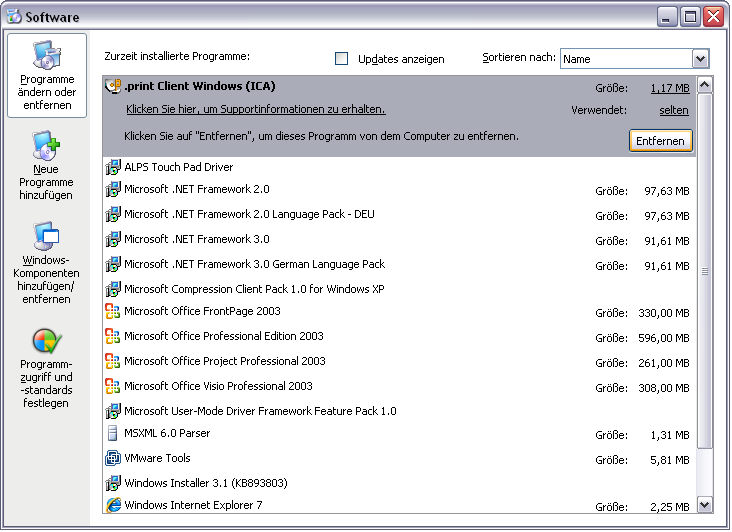Click the Windows Internet Explorer 7 icon
This screenshot has width=732, height=532.
(x=113, y=505)
